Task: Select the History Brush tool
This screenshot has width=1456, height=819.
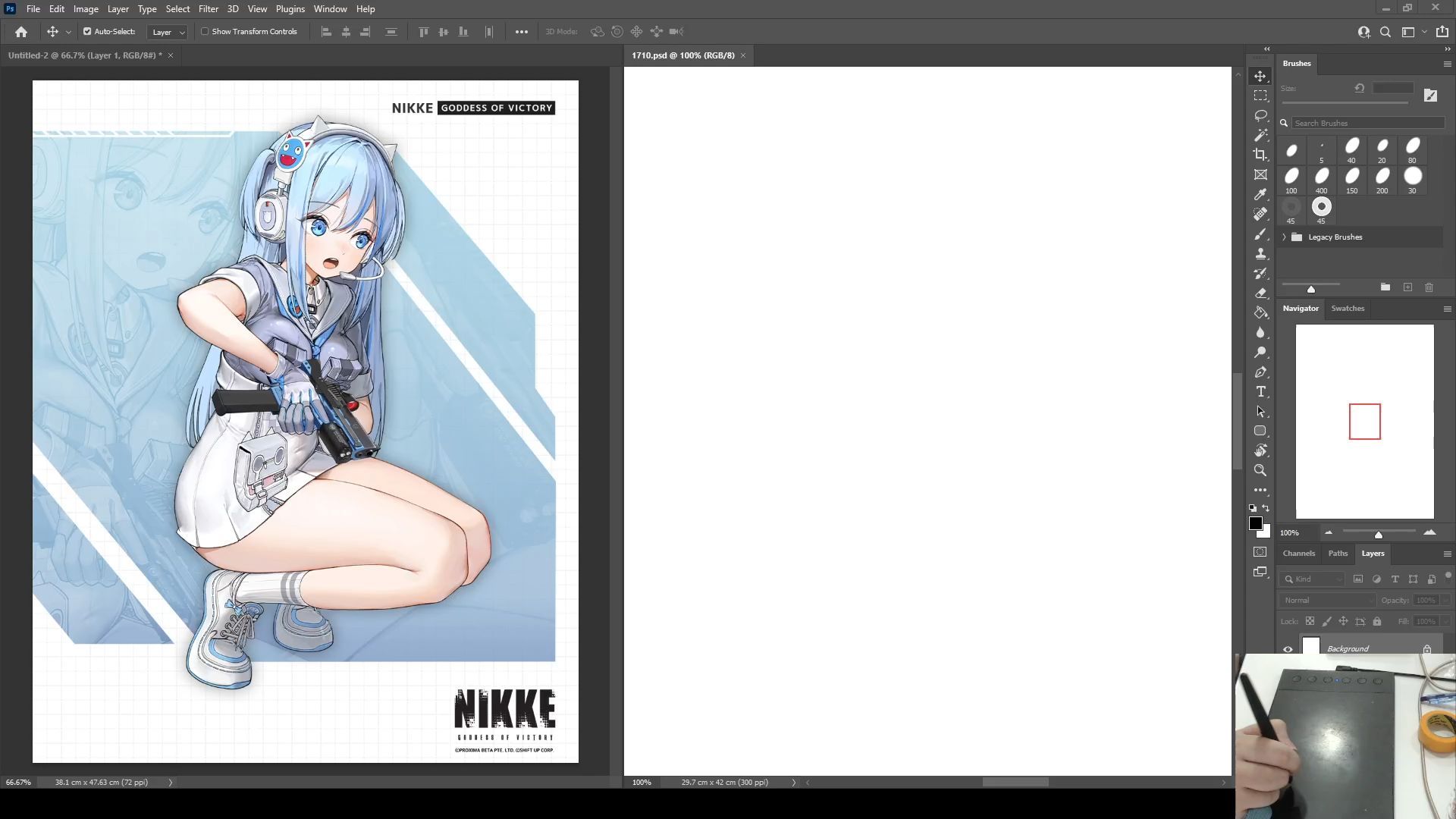Action: tap(1260, 273)
